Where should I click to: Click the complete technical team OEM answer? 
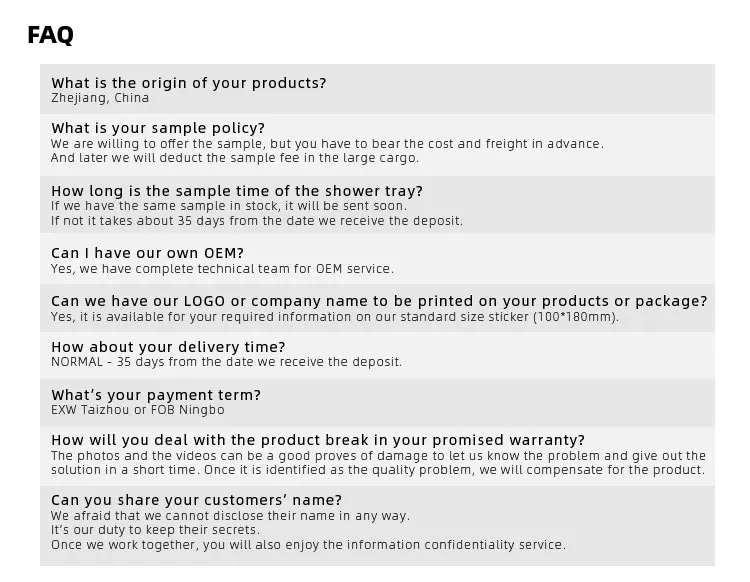pos(222,268)
